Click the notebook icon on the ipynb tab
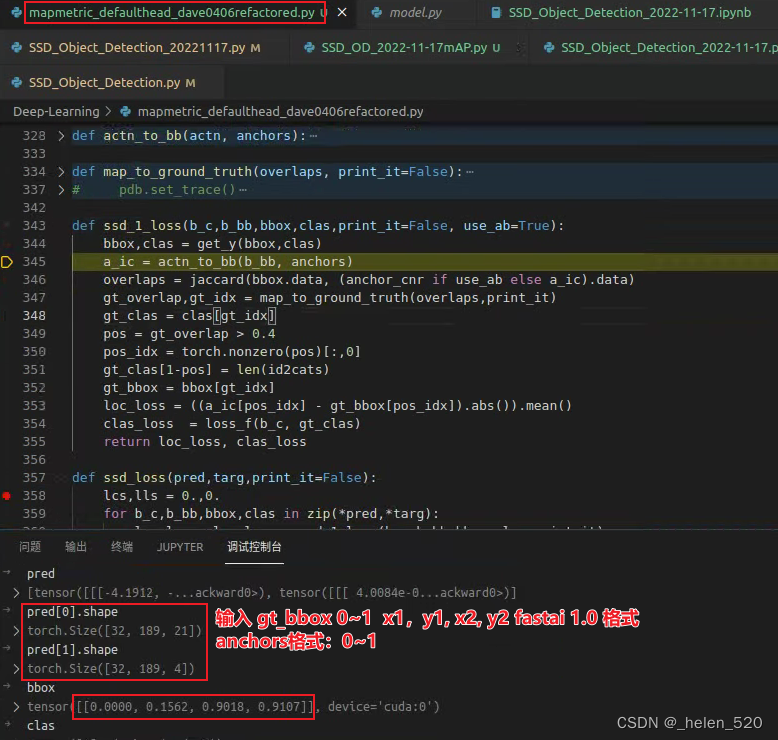Screen dimensions: 778x740 click(x=496, y=12)
